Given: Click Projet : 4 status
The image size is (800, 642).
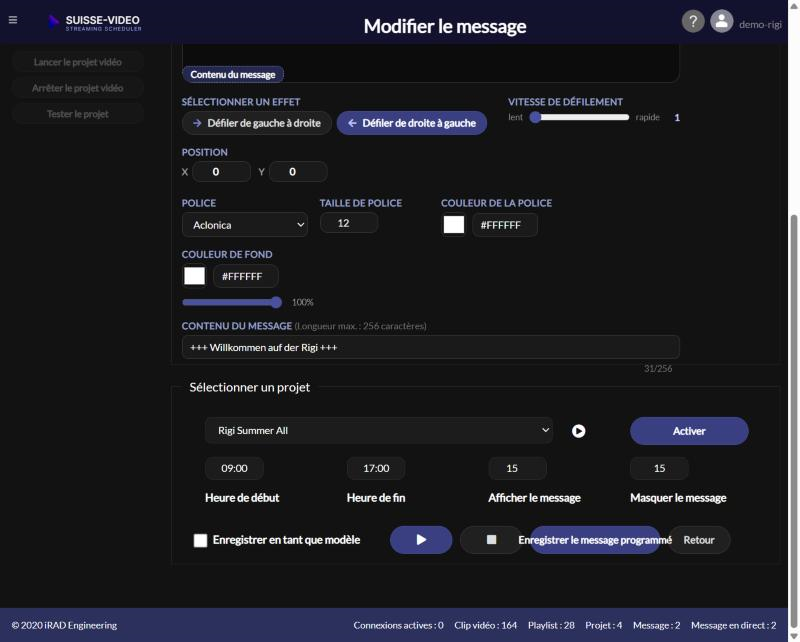Looking at the screenshot, I should coord(604,625).
